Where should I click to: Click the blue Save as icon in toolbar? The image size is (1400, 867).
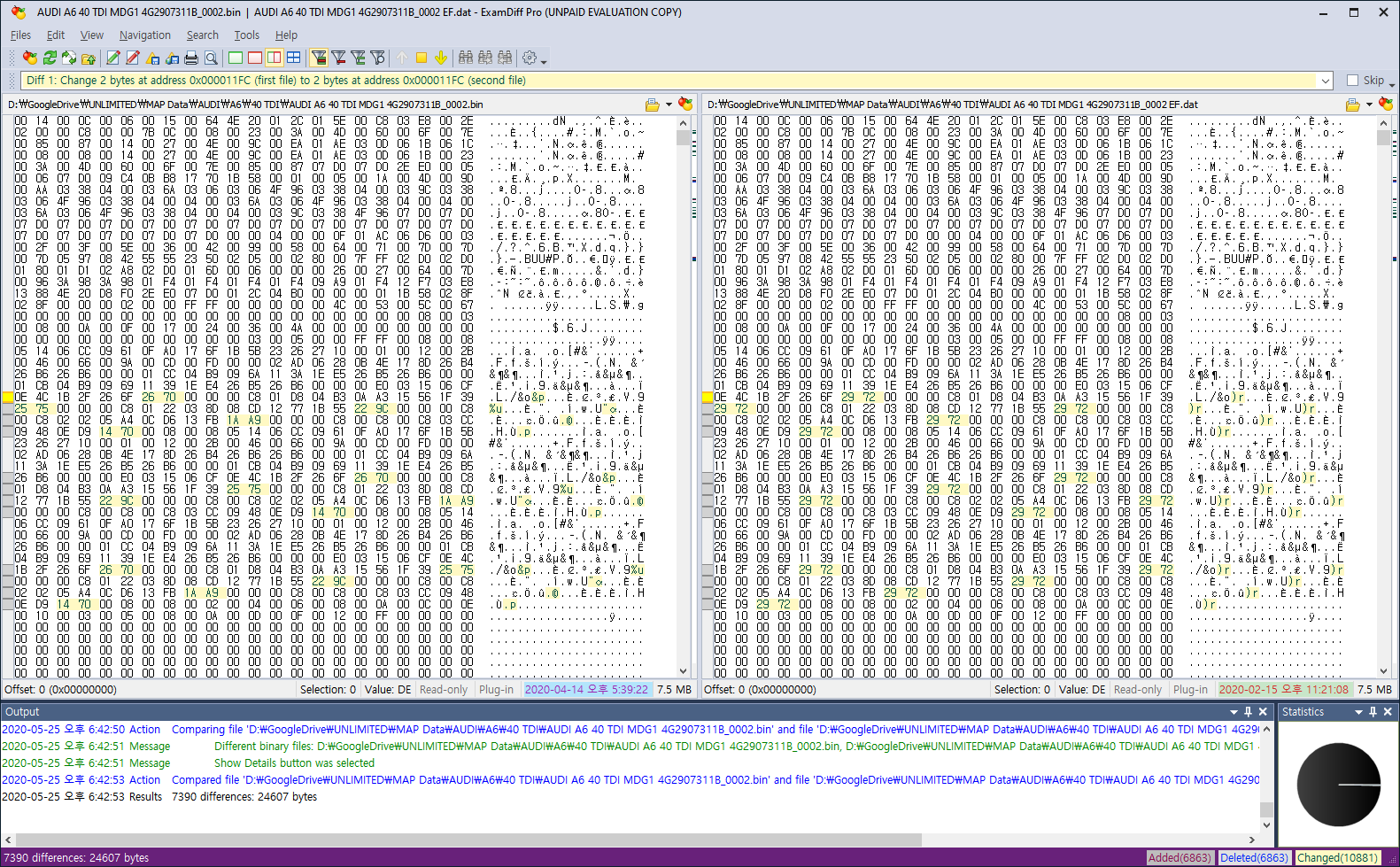172,58
